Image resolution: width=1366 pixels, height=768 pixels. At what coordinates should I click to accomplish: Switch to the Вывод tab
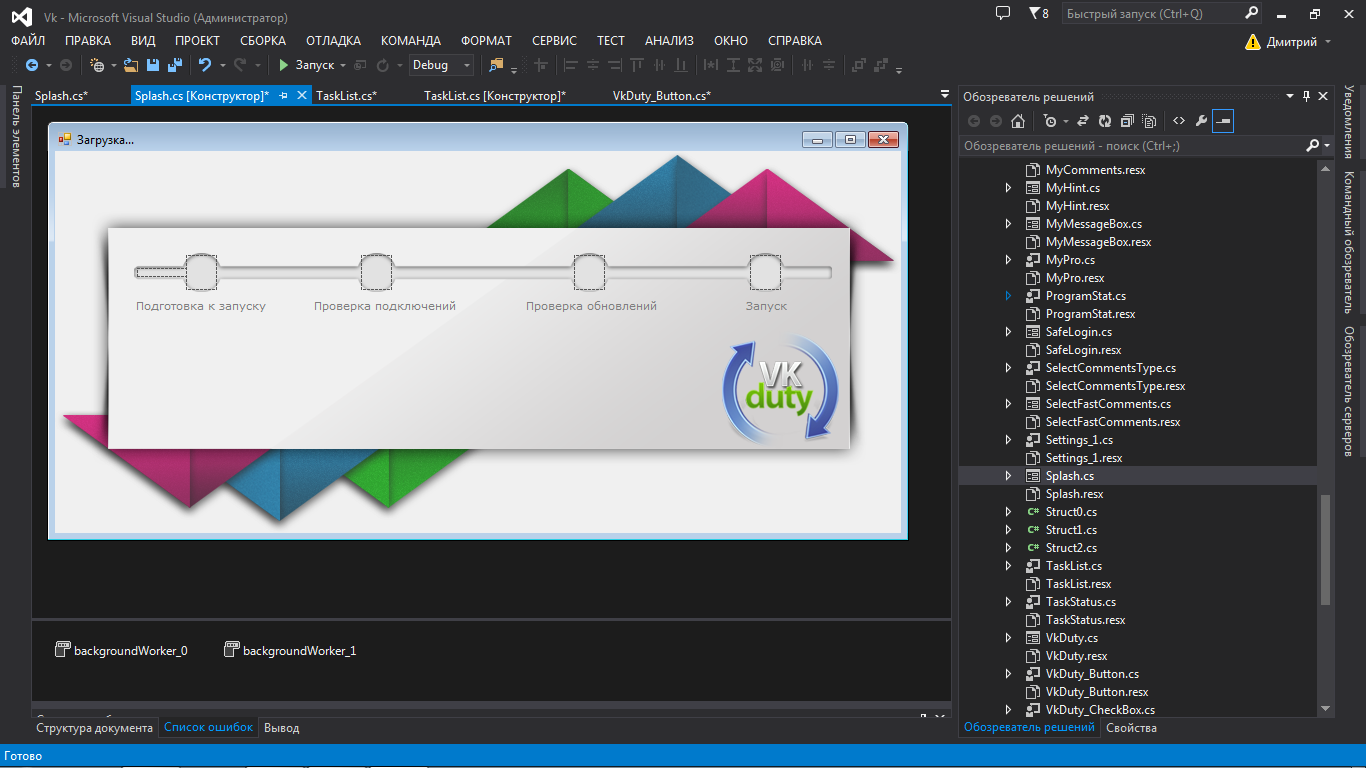[x=281, y=728]
